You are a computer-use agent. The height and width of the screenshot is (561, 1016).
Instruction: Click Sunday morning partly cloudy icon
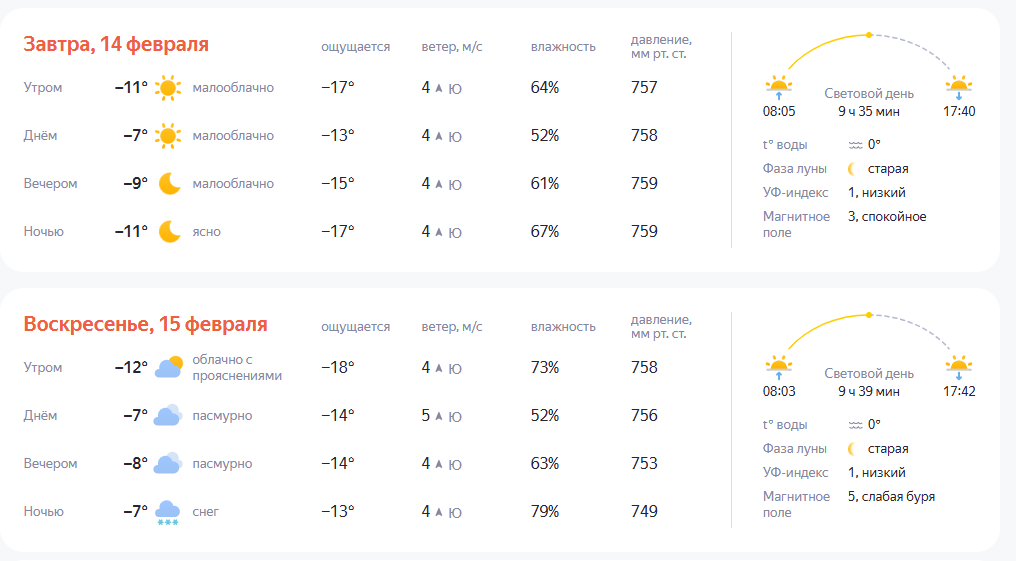click(168, 367)
